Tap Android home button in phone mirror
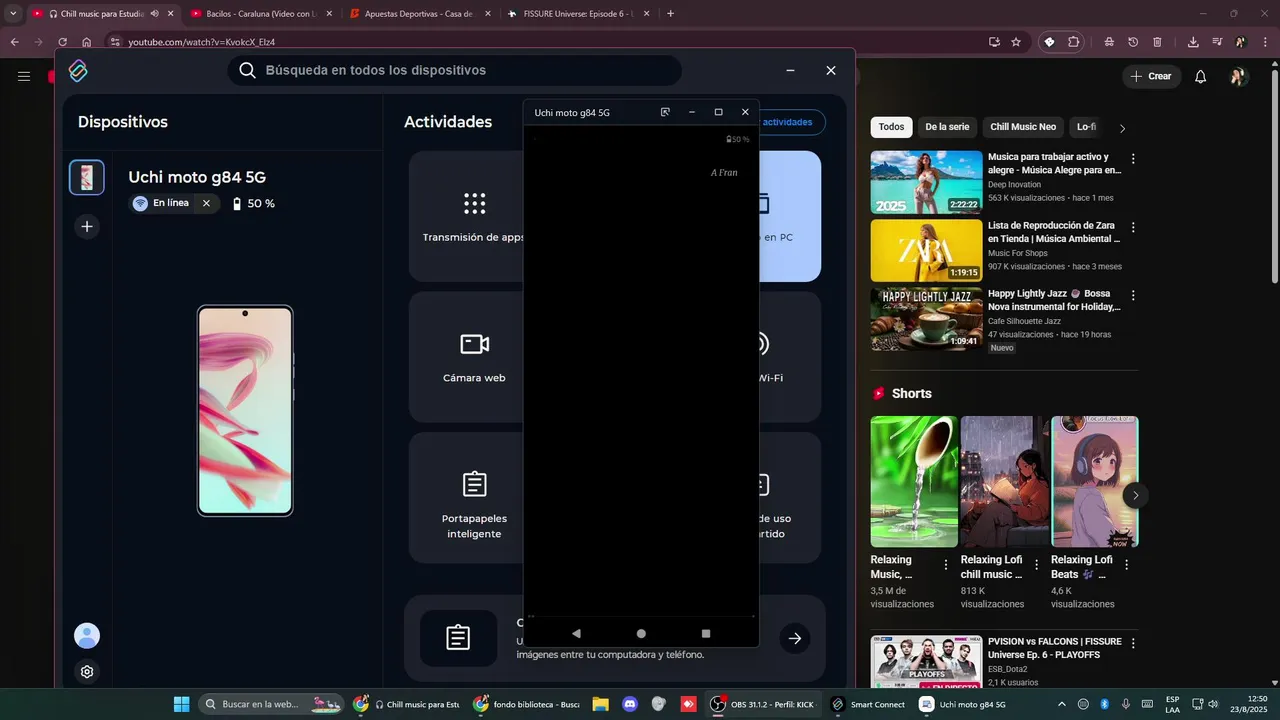This screenshot has width=1280, height=720. tap(641, 633)
